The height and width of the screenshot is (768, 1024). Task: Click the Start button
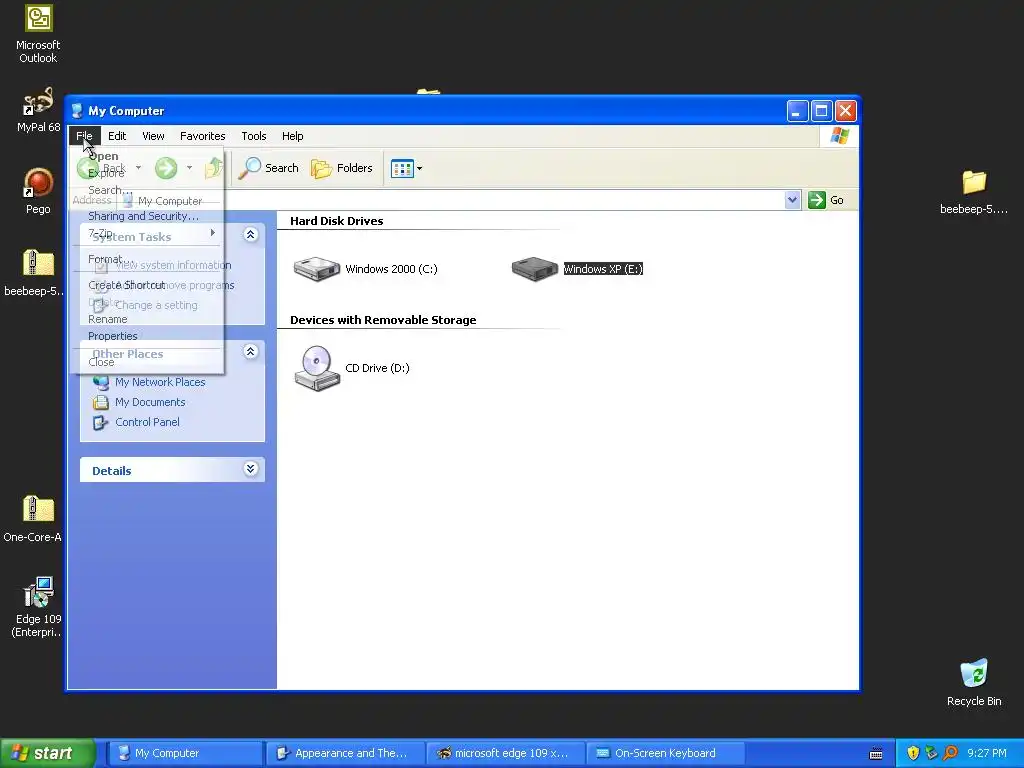(48, 753)
